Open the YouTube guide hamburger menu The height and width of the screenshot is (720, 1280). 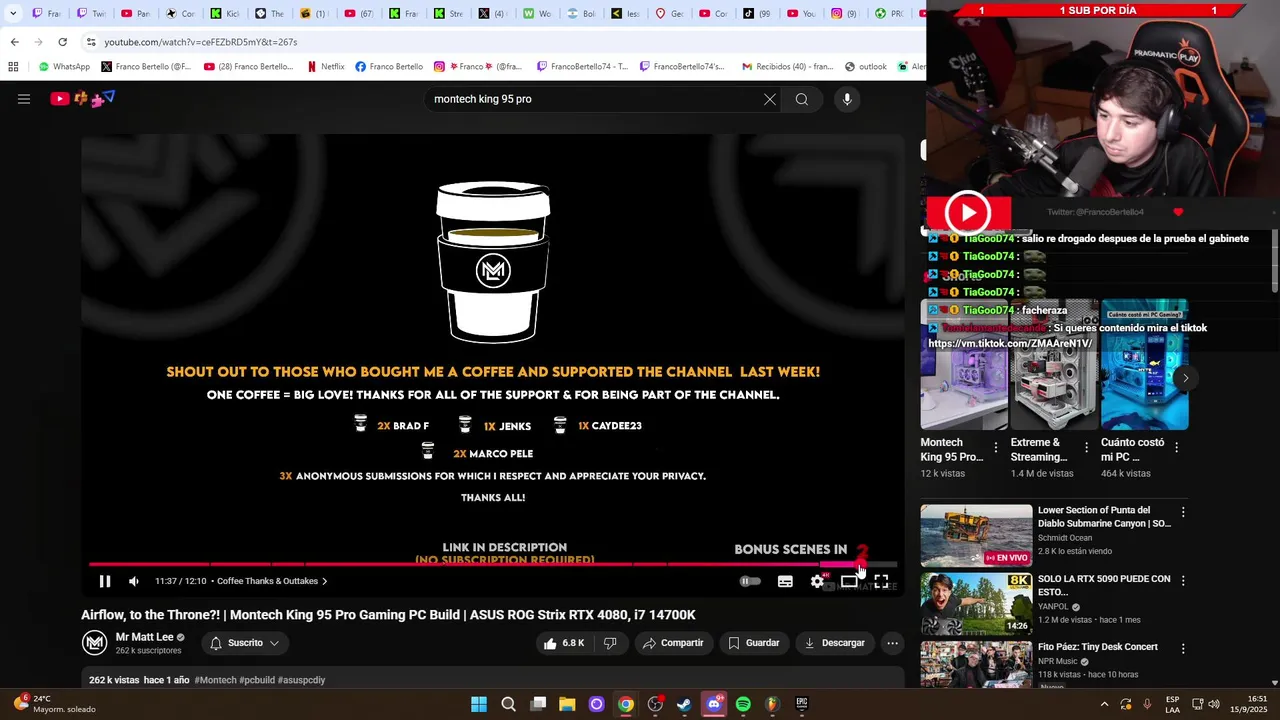[x=24, y=99]
